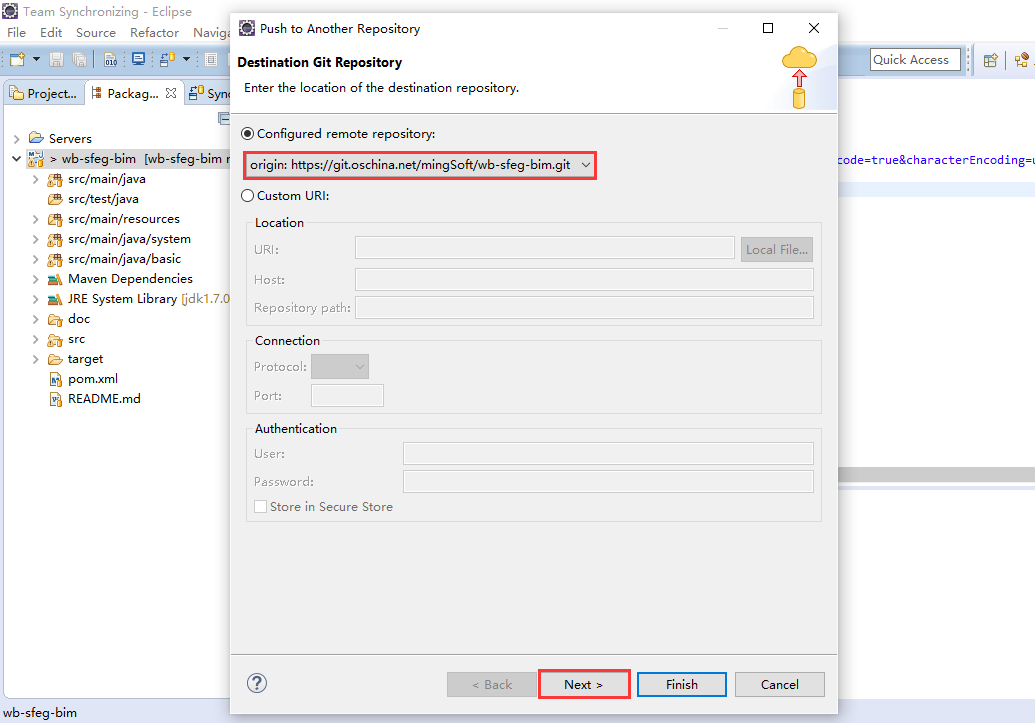
Task: Expand the Servers tree node
Action: pos(16,139)
